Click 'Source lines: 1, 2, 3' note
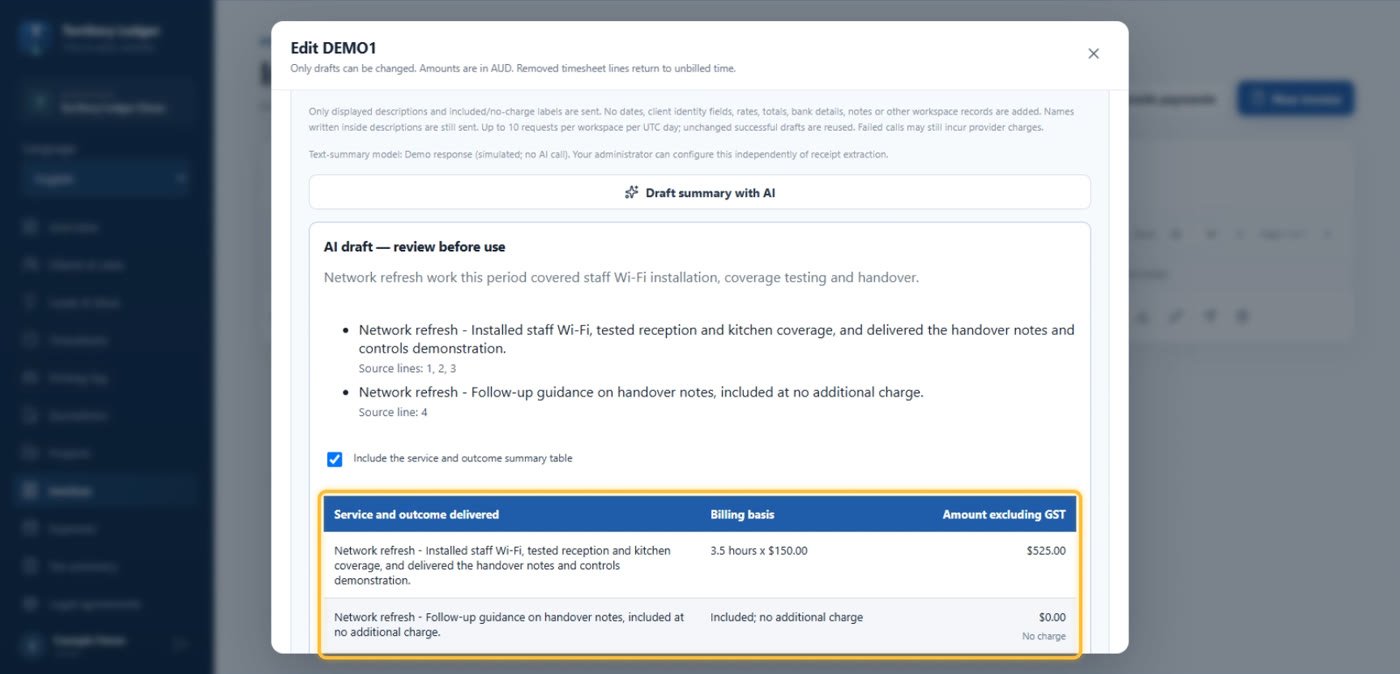The width and height of the screenshot is (1400, 674). (407, 369)
